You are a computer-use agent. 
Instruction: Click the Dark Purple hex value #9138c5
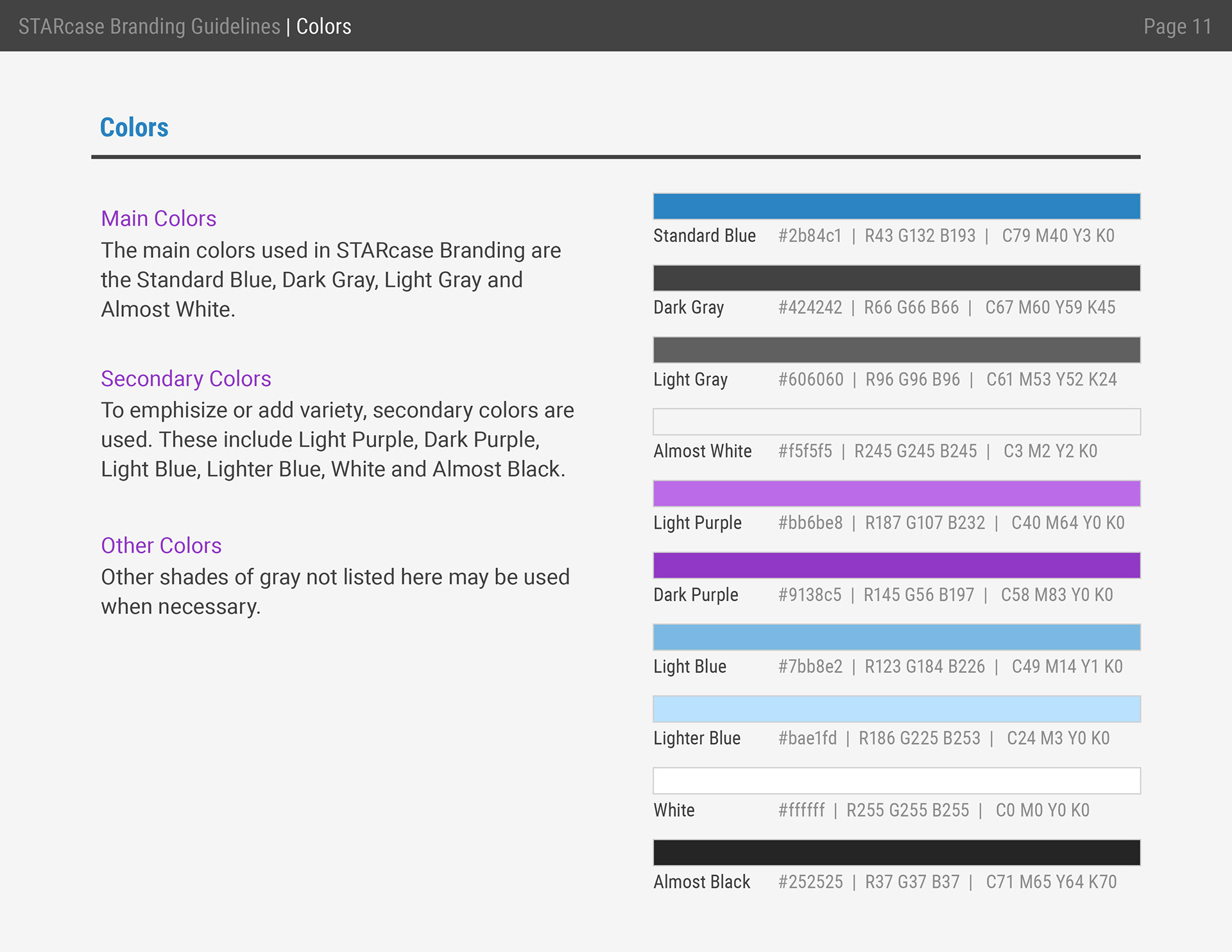point(810,595)
